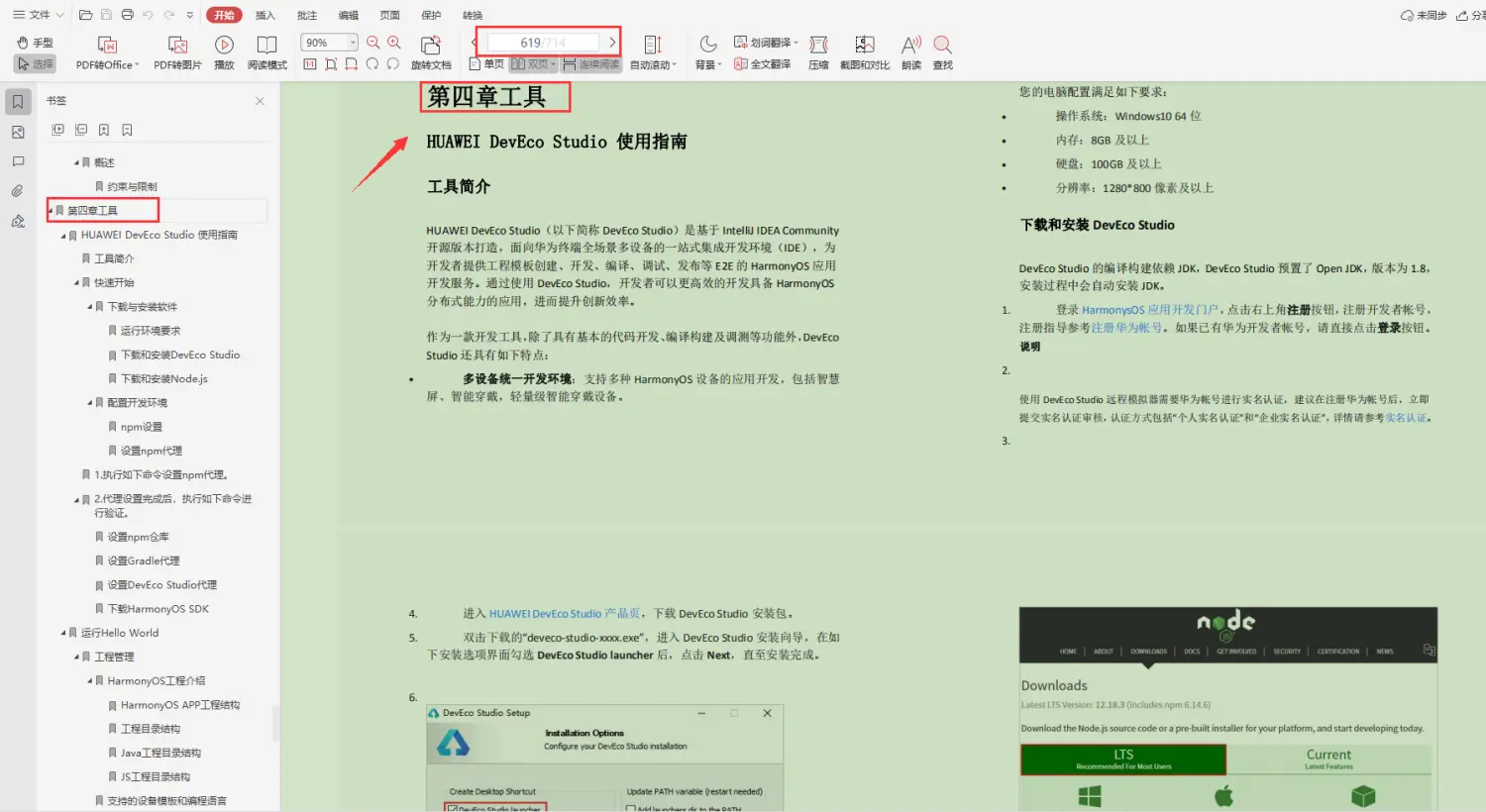
Task: Open the PDF转Office converter
Action: pos(108,52)
